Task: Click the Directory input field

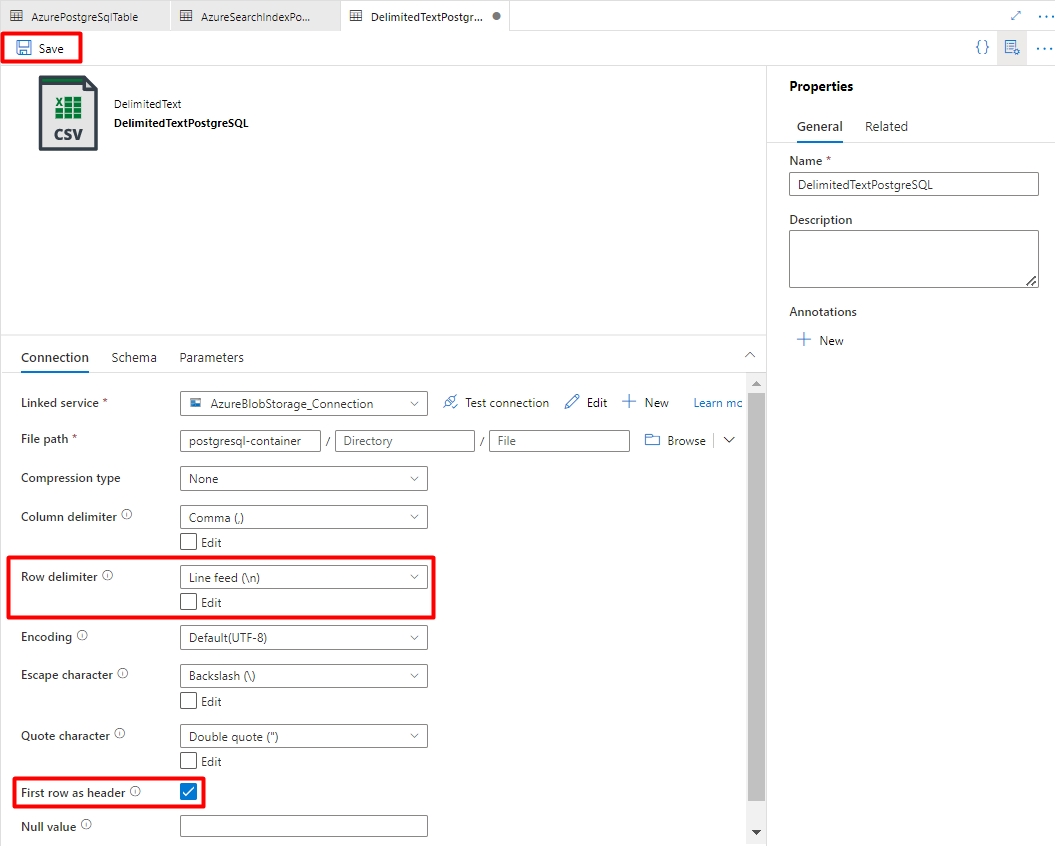Action: pos(405,441)
